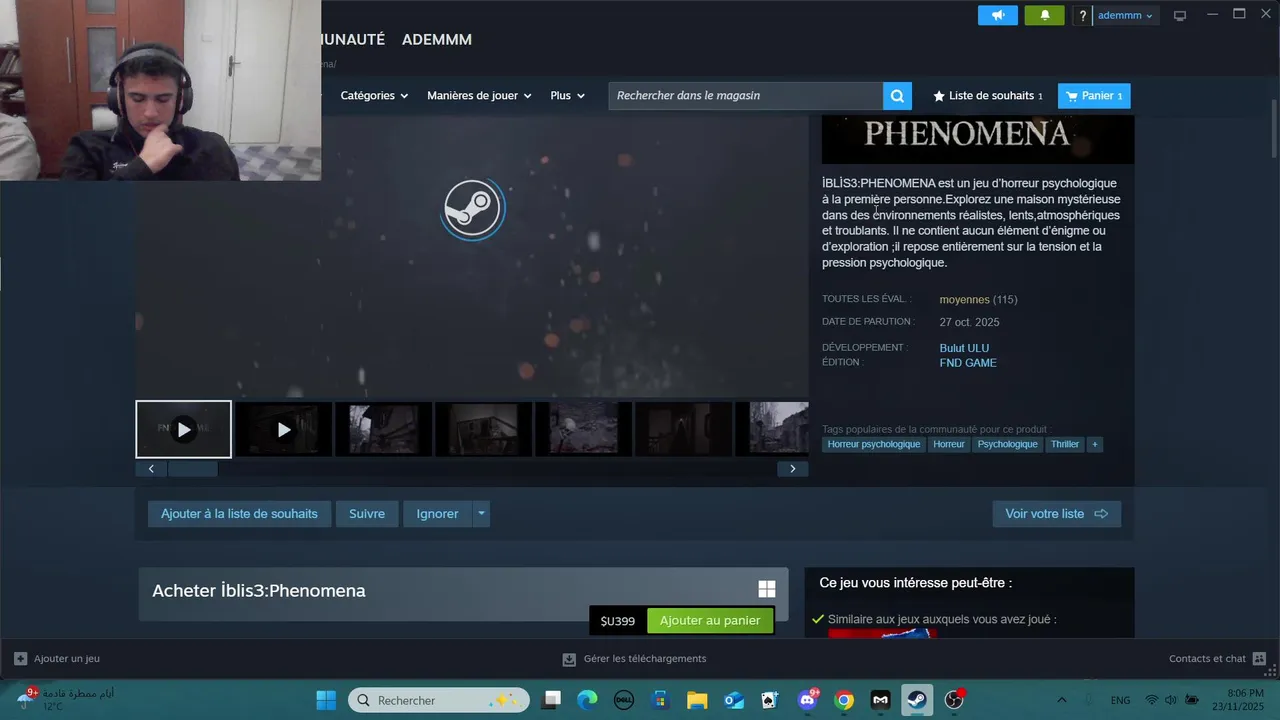Open Google Chrome from the taskbar
Screen dimensions: 1280x720
tap(844, 700)
